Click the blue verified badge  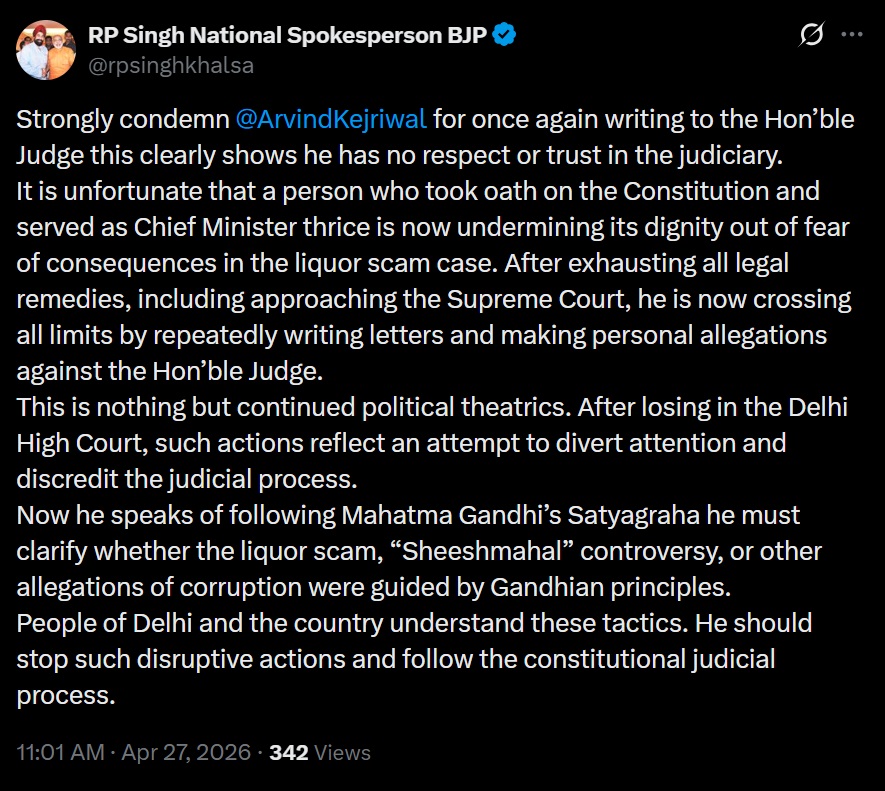505,36
